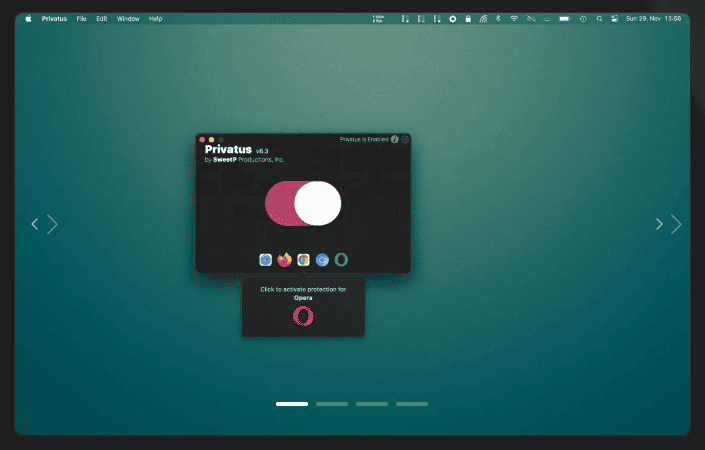Go to previous slide with left-pointing chevron
705x450 pixels.
click(x=35, y=224)
